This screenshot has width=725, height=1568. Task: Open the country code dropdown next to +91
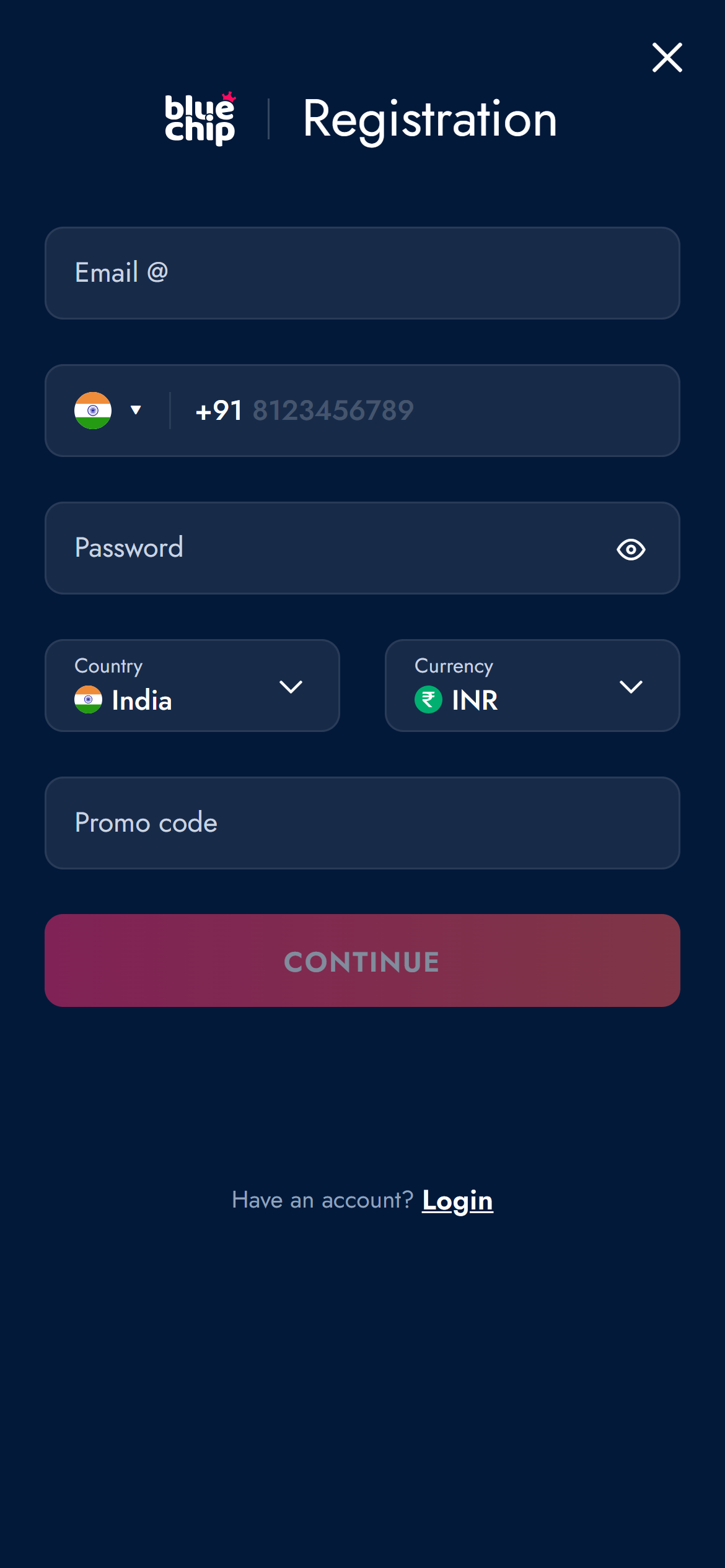[x=136, y=411]
